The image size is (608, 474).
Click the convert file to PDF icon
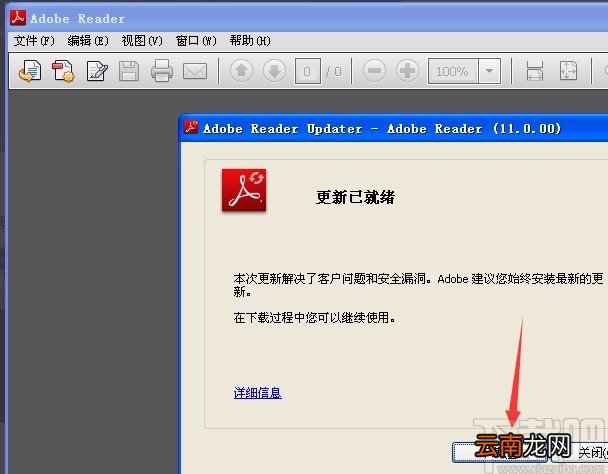63,71
